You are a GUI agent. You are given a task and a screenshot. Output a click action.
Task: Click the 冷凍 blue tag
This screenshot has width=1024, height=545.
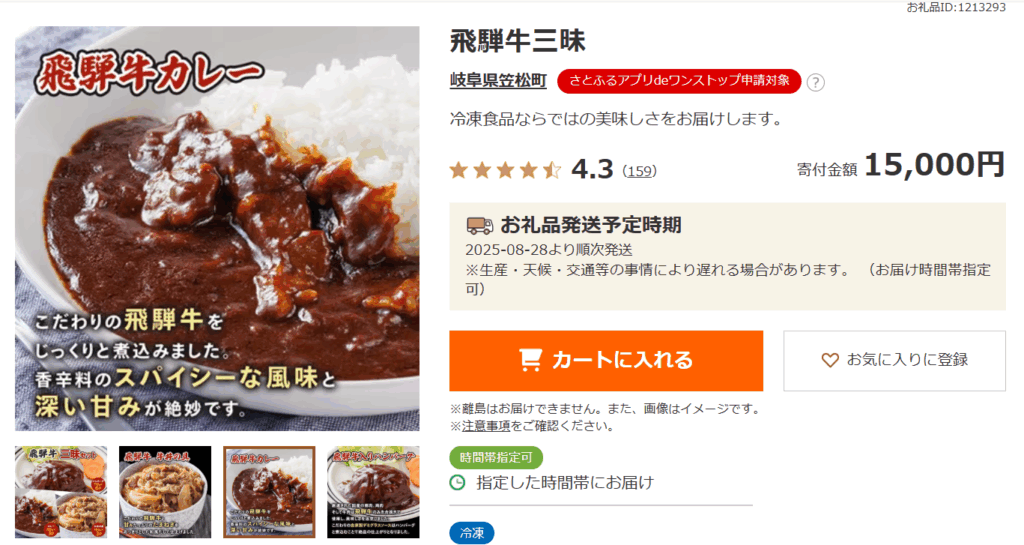click(x=472, y=533)
